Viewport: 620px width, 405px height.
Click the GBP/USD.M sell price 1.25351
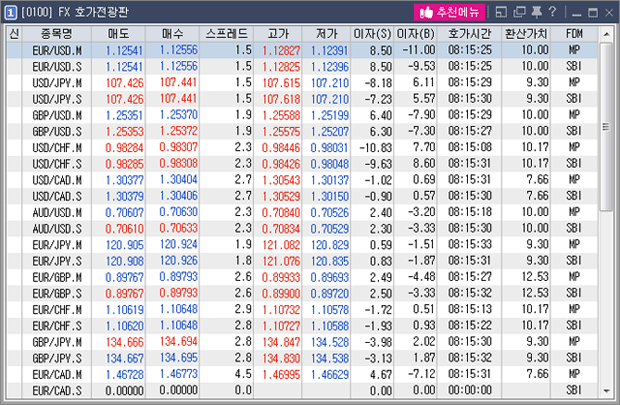tap(124, 115)
